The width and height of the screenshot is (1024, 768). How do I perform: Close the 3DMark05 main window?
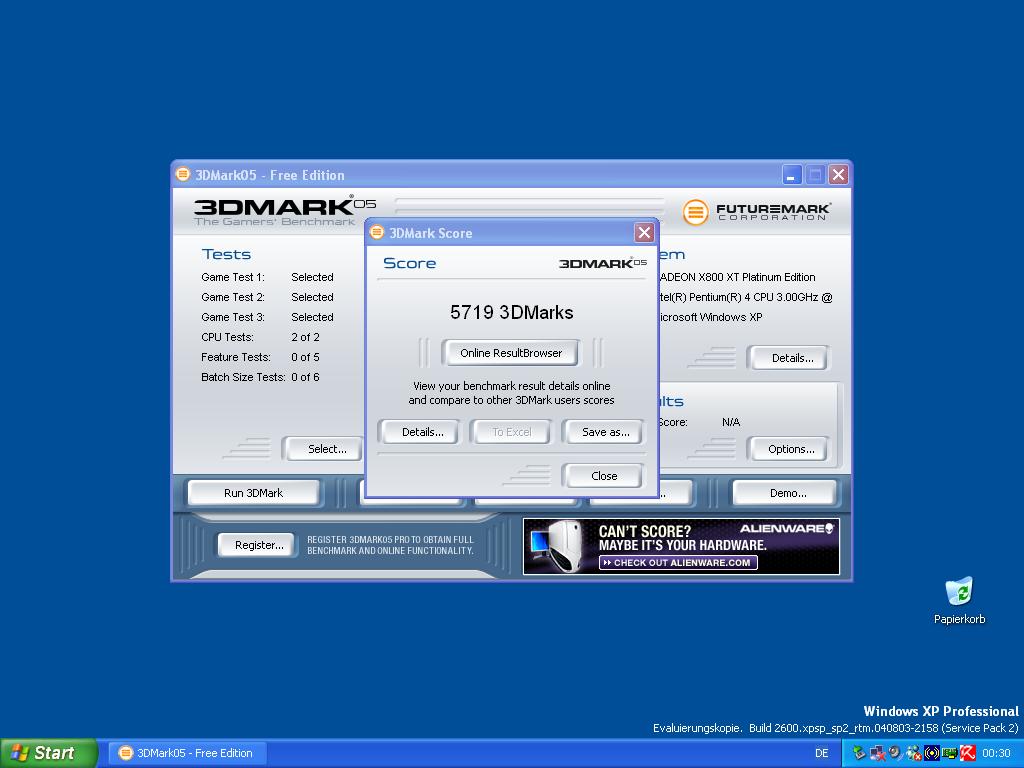[838, 174]
